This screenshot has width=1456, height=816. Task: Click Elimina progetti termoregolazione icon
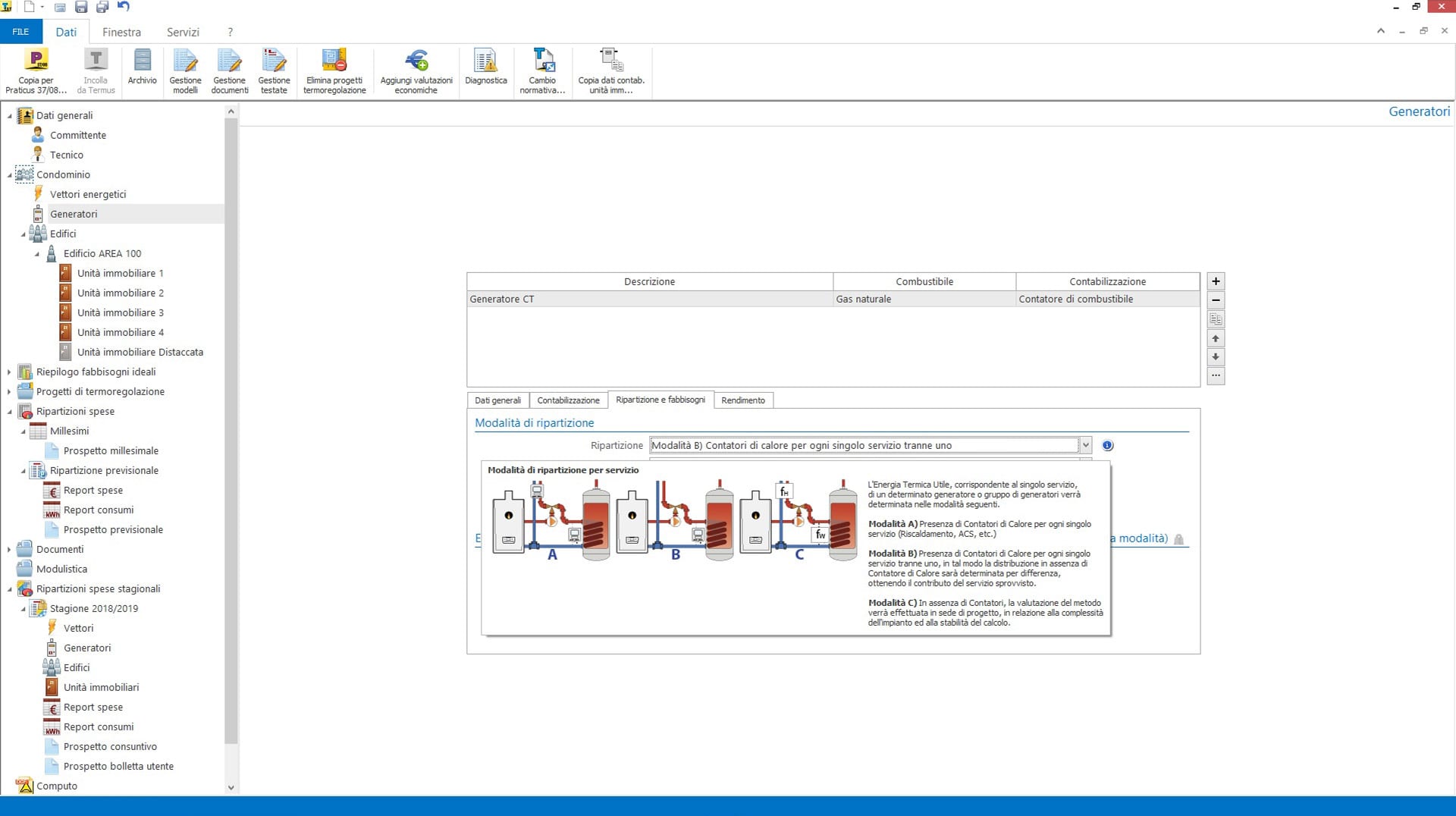pos(334,61)
